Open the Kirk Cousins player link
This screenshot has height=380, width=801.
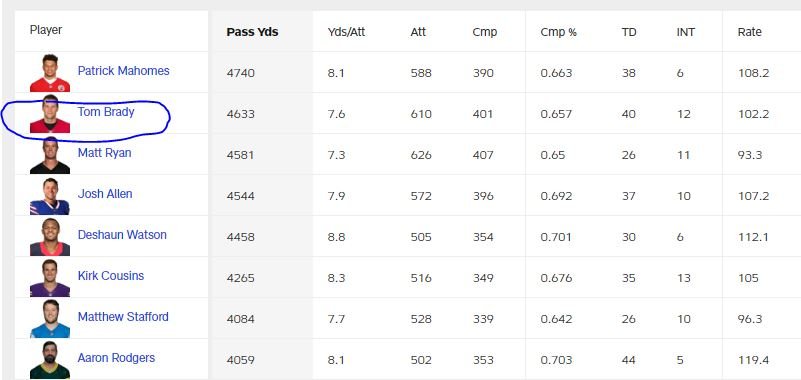111,275
